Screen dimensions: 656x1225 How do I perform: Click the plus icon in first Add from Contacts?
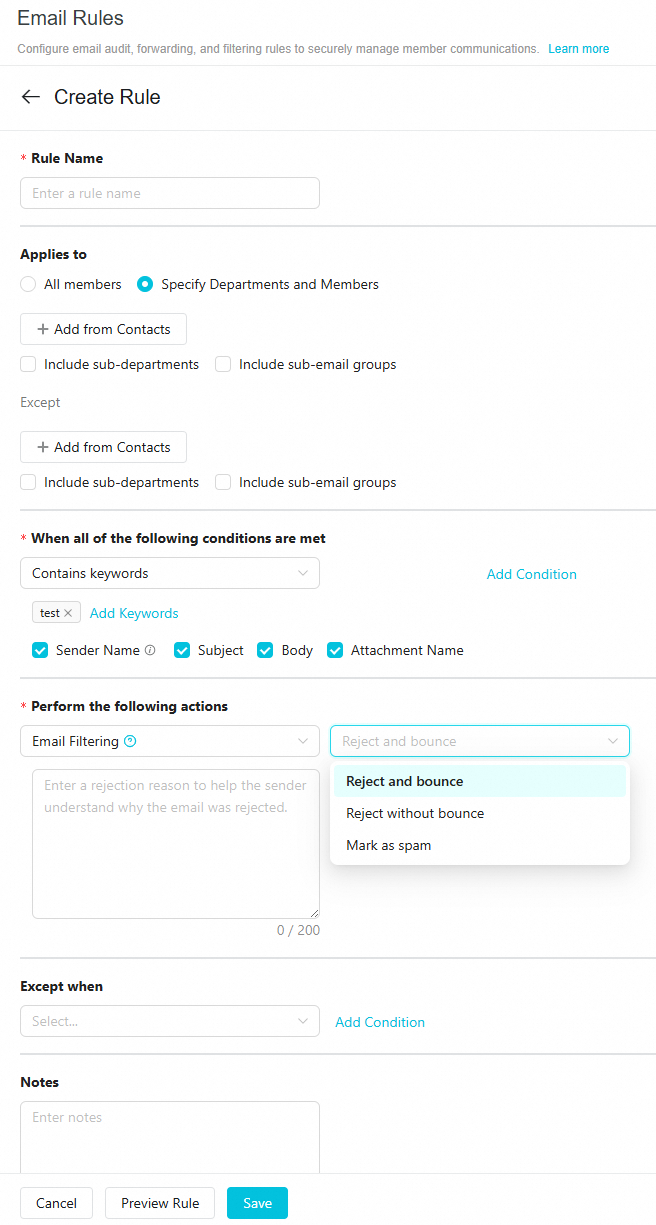click(x=43, y=329)
